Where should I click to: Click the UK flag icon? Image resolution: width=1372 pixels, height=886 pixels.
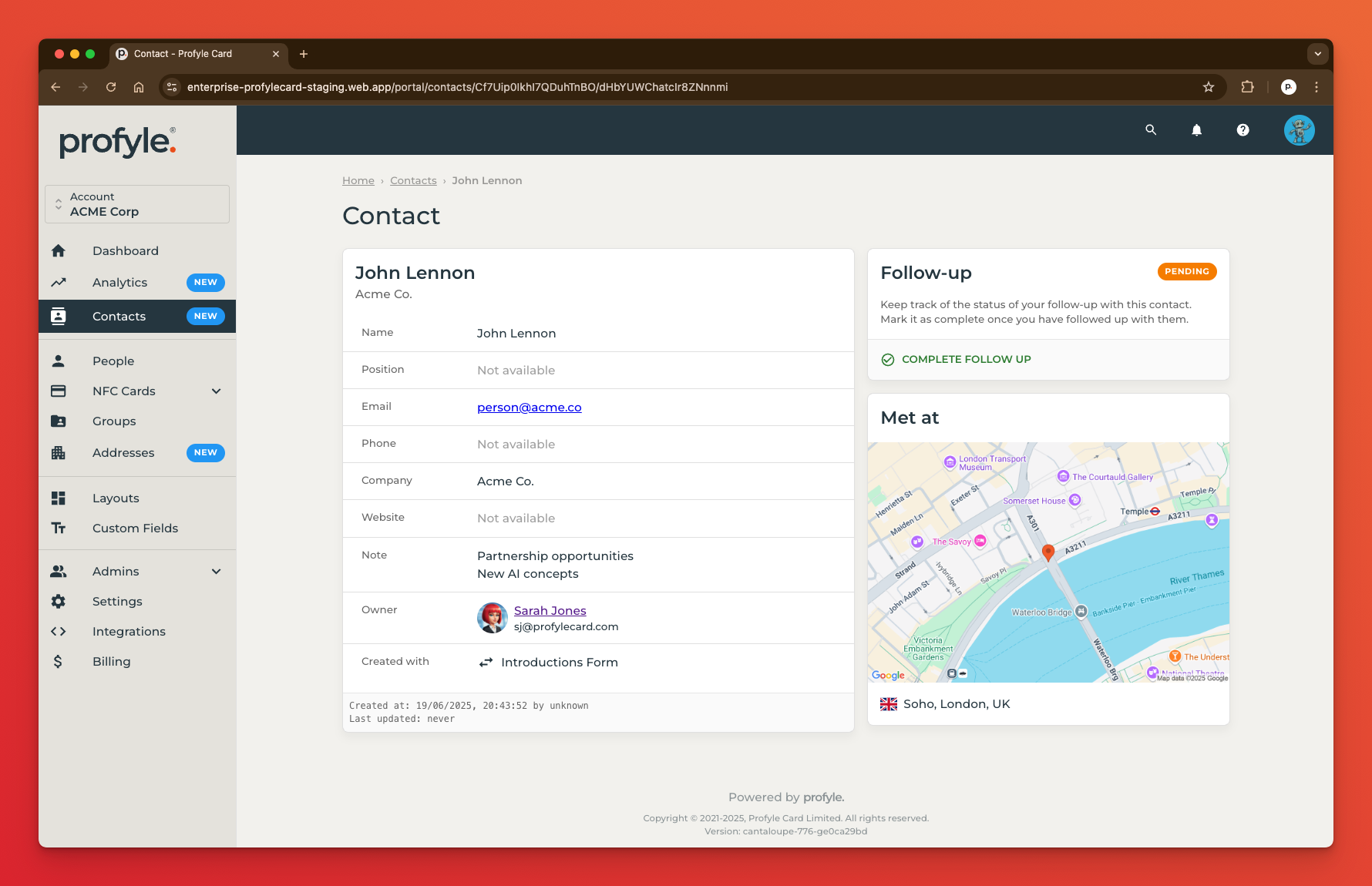(889, 704)
